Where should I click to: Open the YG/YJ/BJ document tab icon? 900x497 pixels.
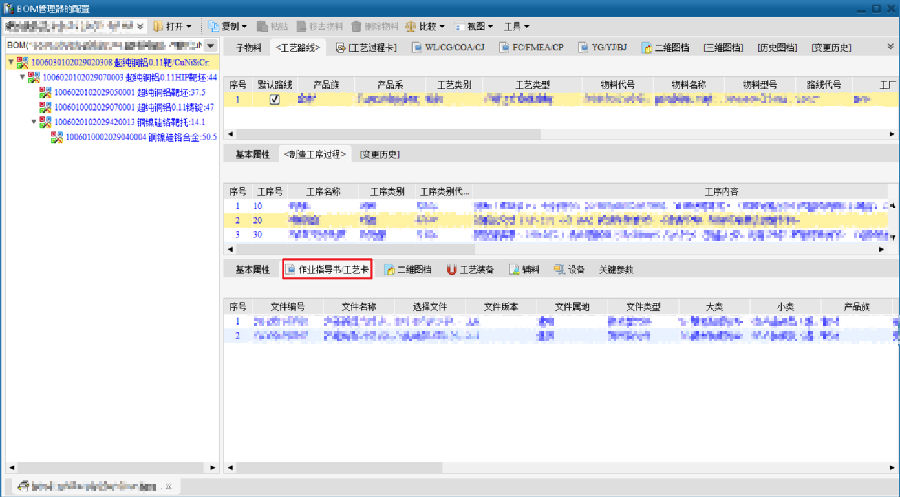[x=583, y=48]
